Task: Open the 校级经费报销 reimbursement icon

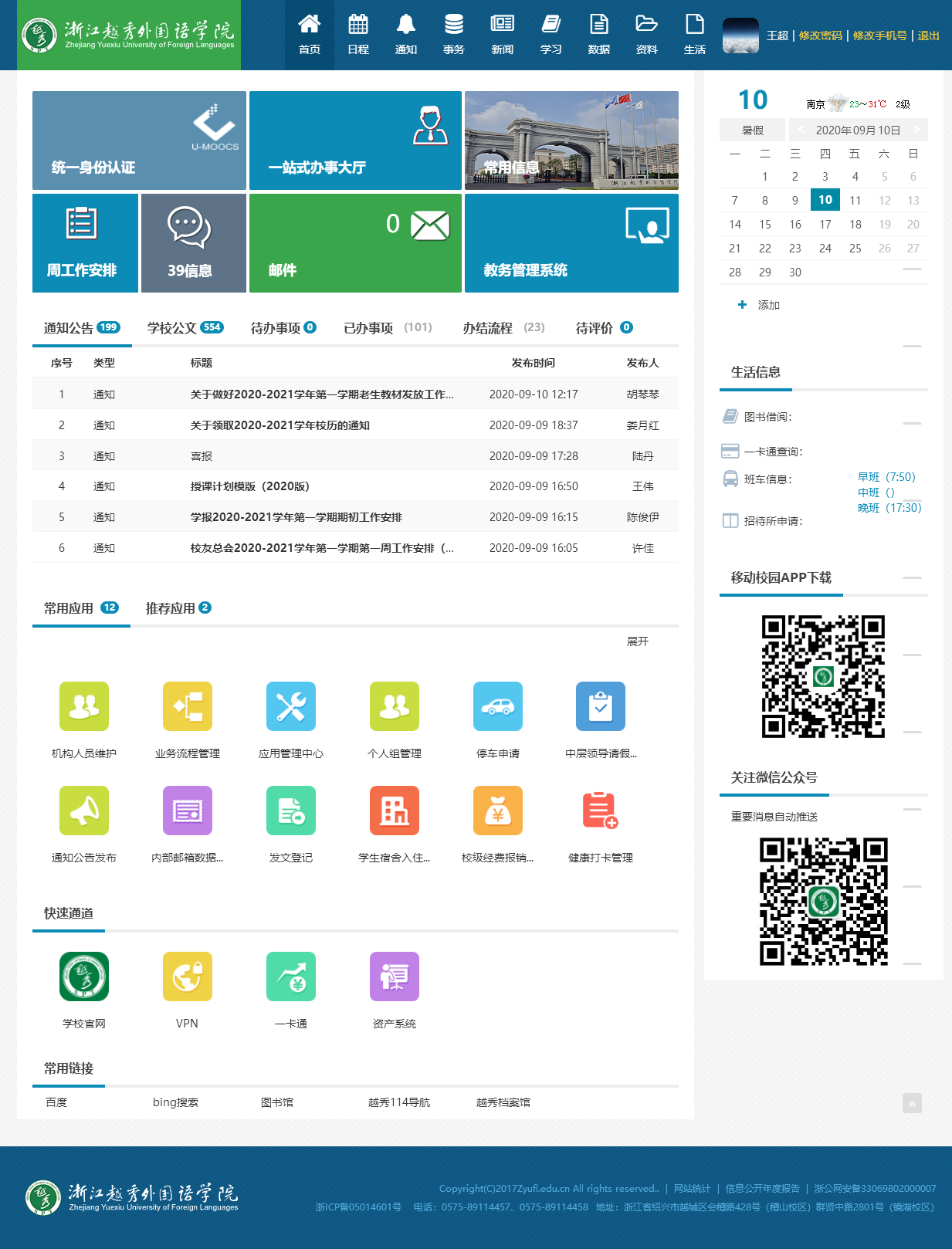Action: click(x=497, y=811)
